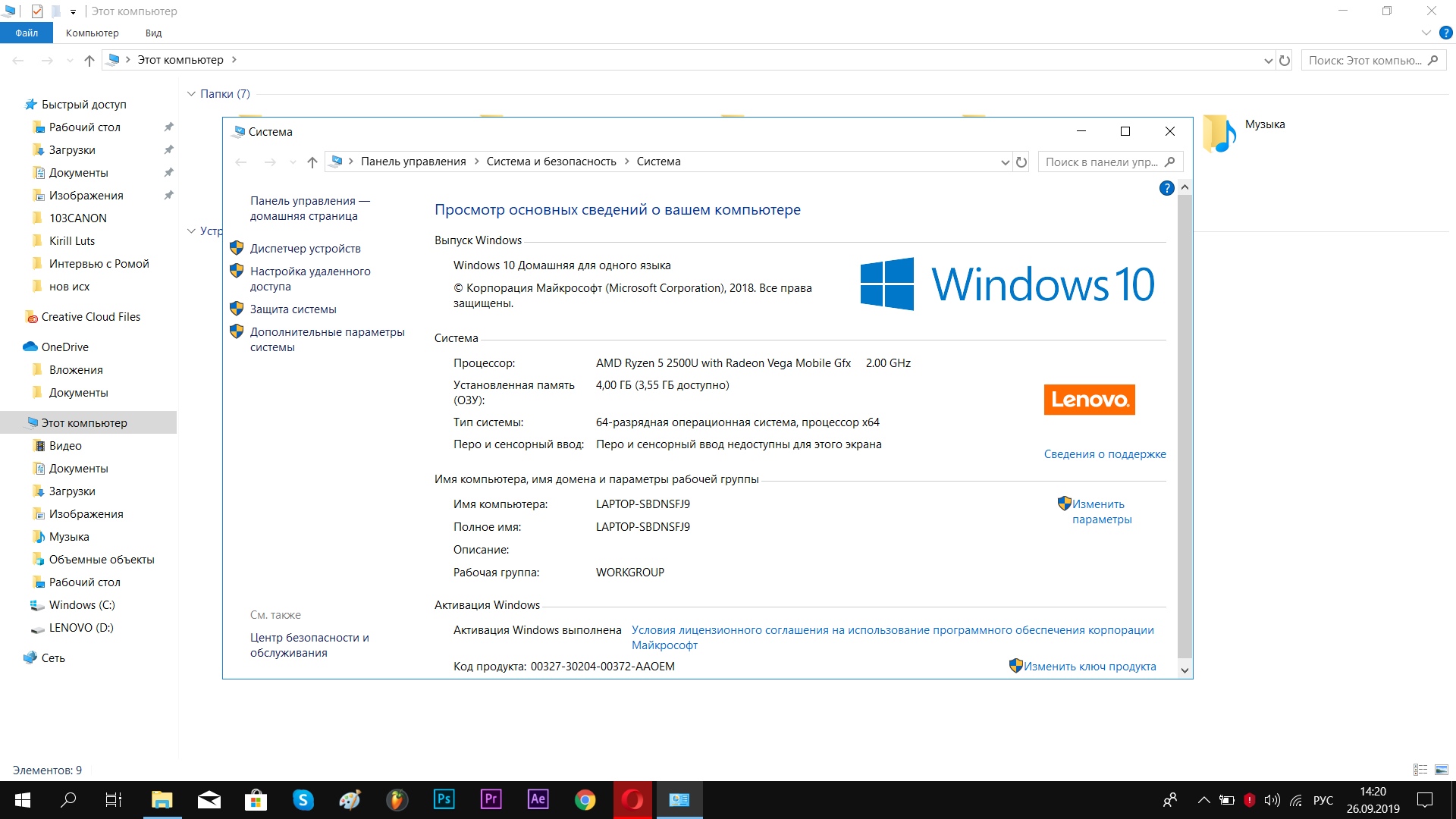The height and width of the screenshot is (819, 1456).
Task: Scroll down in system information panel
Action: click(1183, 670)
